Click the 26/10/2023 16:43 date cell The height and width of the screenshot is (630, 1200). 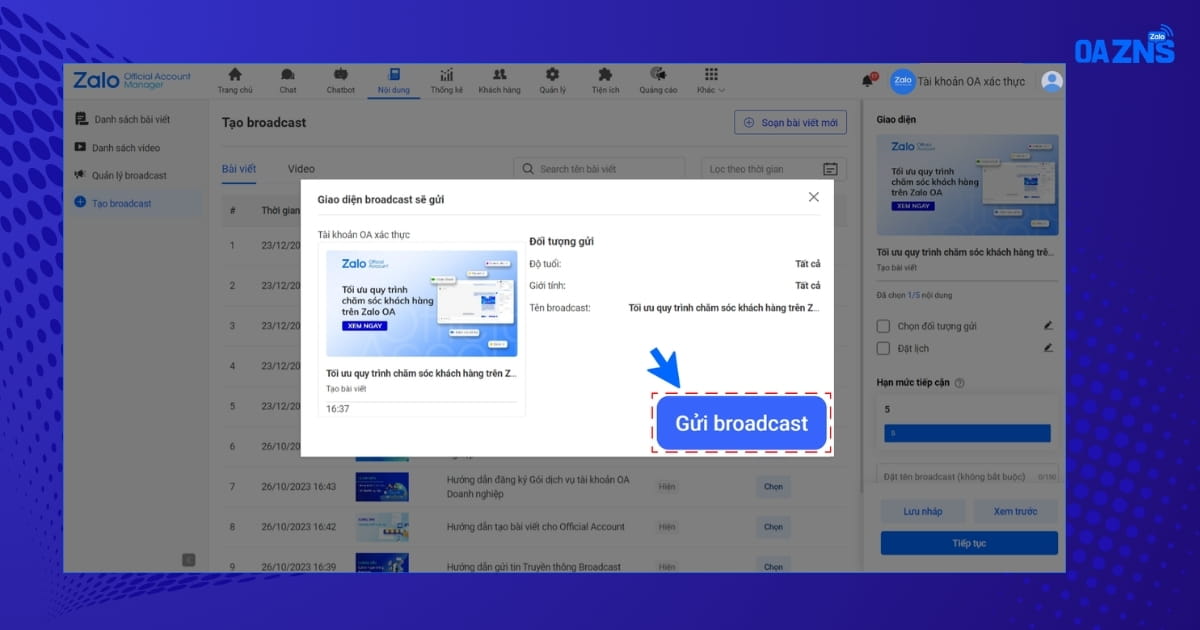tap(298, 487)
